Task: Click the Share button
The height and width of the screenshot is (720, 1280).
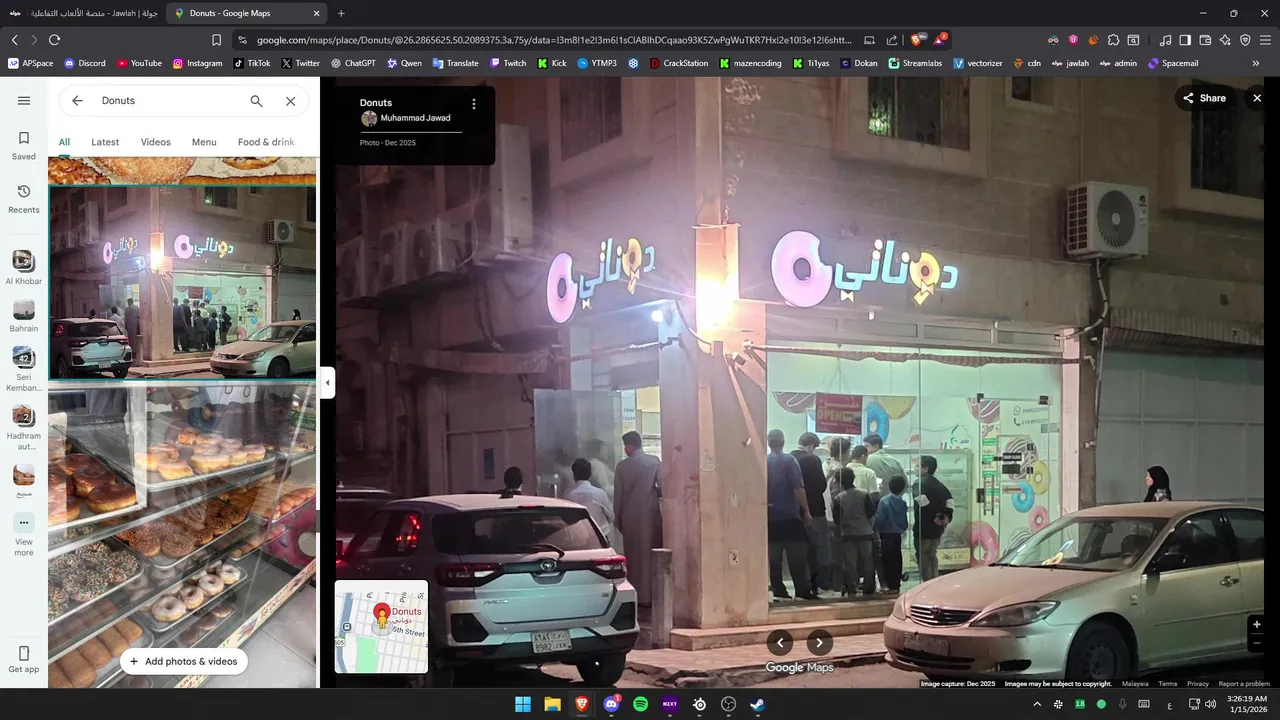Action: click(x=1204, y=98)
